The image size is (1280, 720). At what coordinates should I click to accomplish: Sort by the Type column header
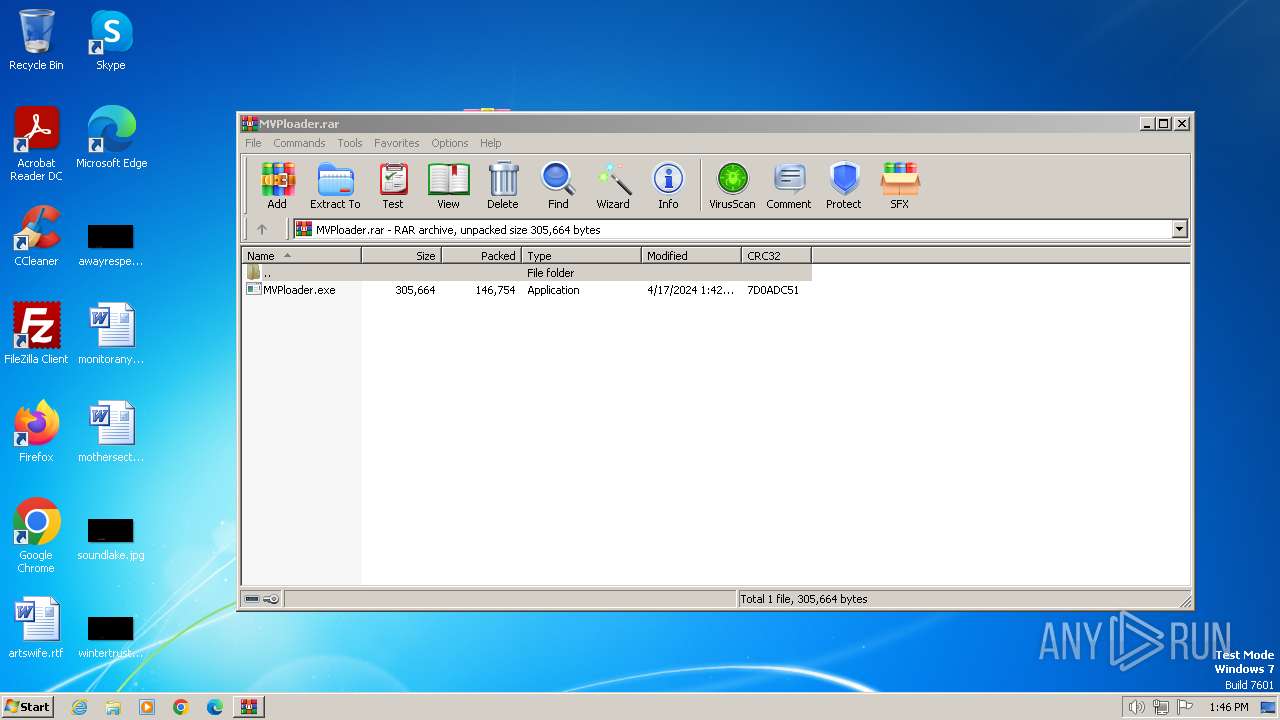(x=581, y=256)
